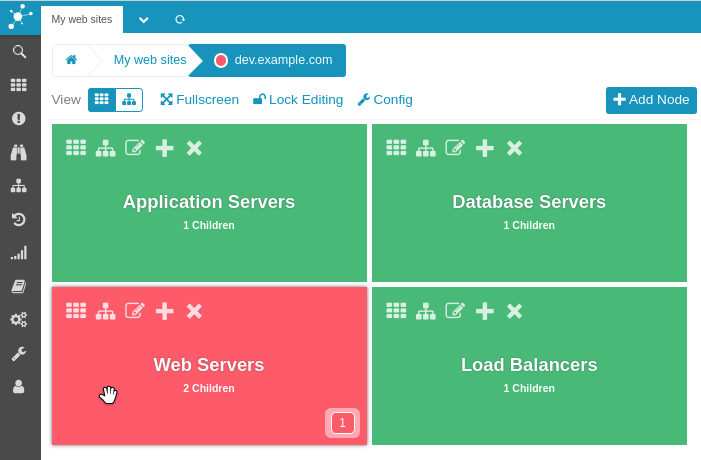Click the search icon in the sidebar

coord(18,51)
